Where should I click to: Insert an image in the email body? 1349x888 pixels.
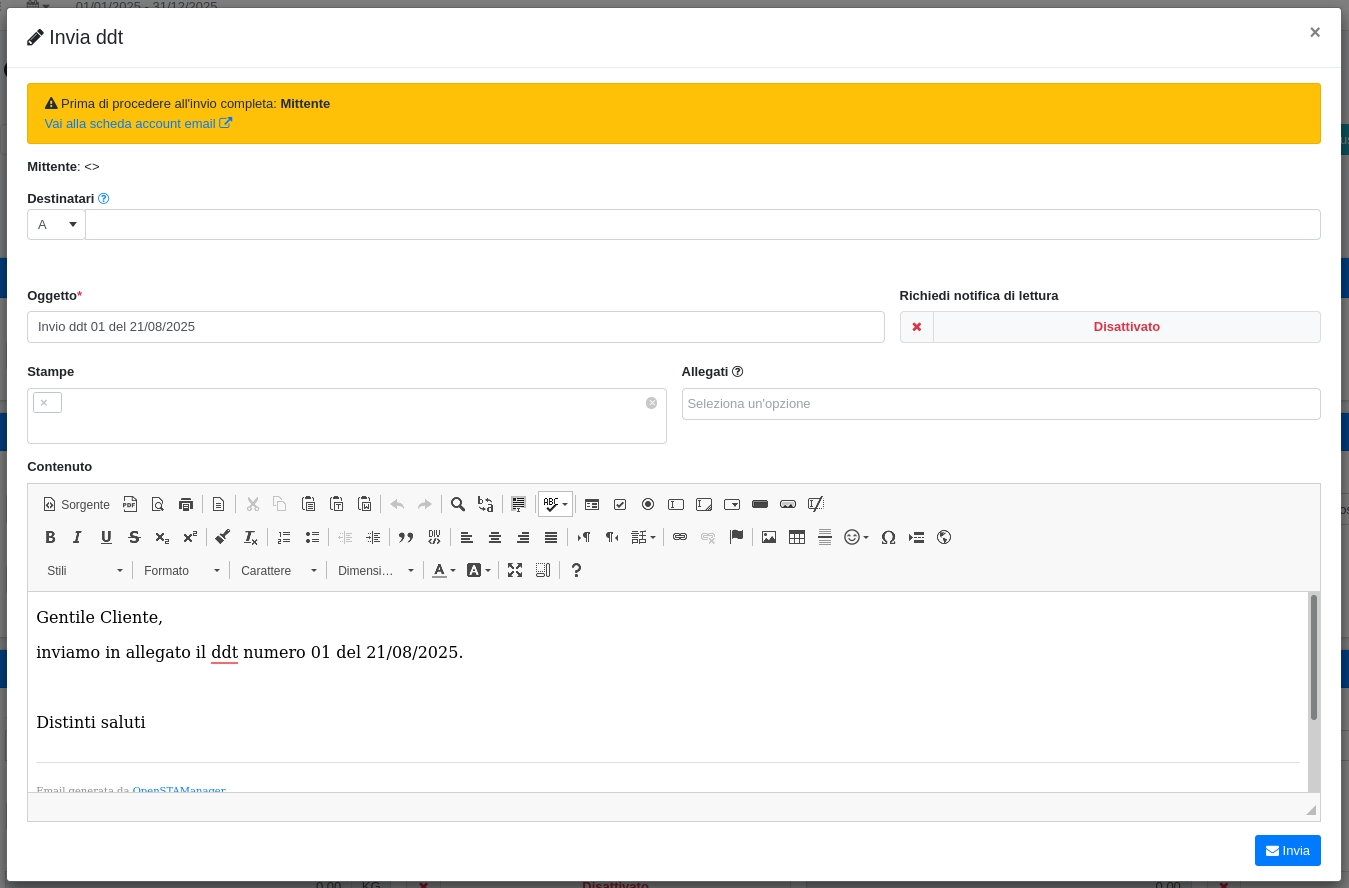click(x=769, y=537)
